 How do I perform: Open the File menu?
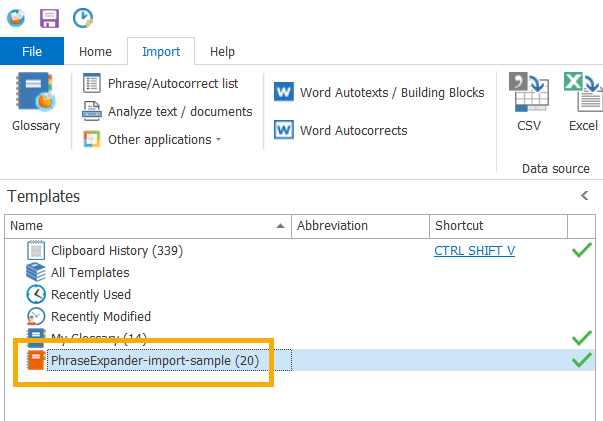(x=32, y=51)
